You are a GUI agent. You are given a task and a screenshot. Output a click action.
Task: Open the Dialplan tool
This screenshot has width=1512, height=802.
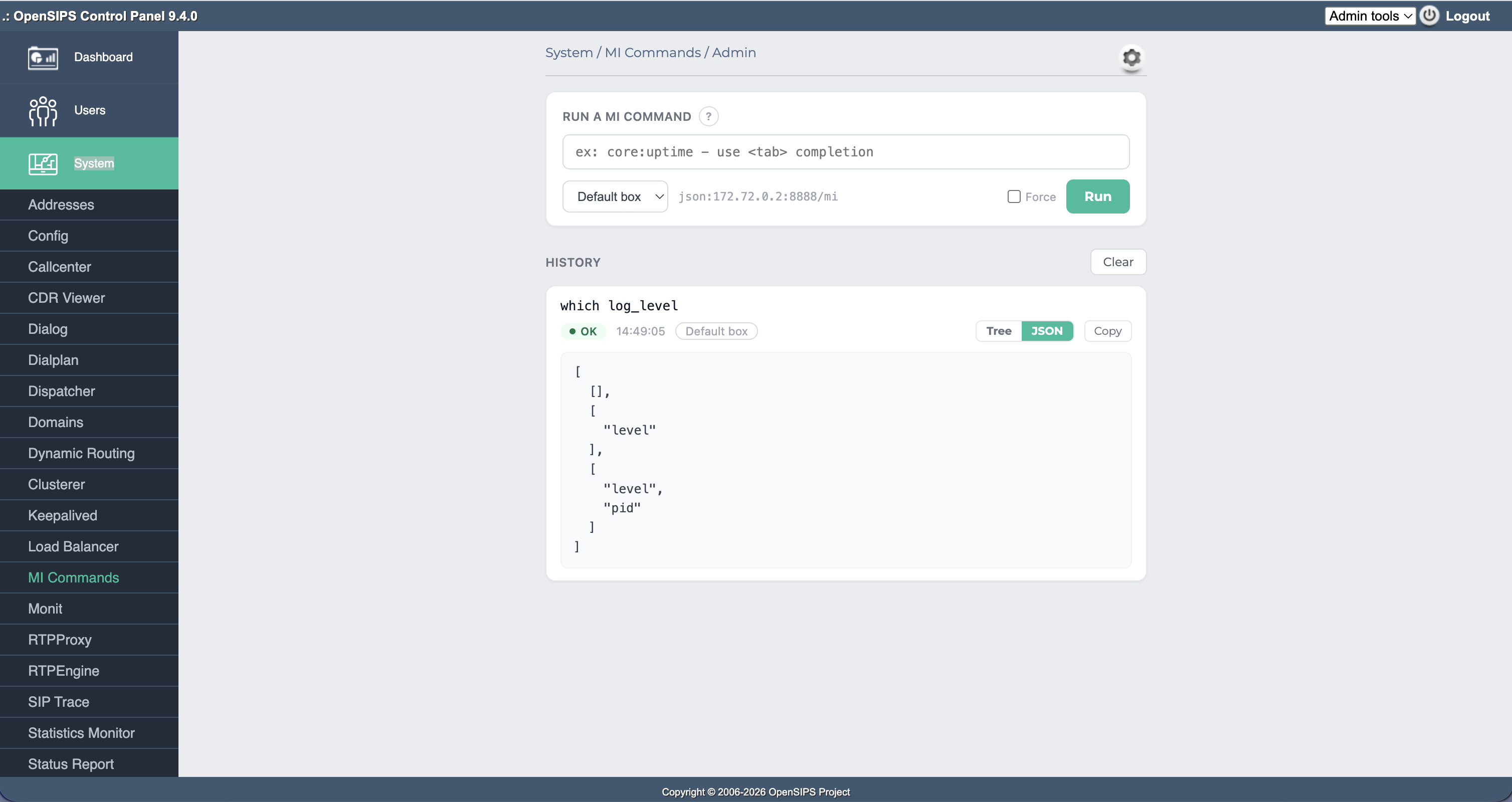[89, 360]
